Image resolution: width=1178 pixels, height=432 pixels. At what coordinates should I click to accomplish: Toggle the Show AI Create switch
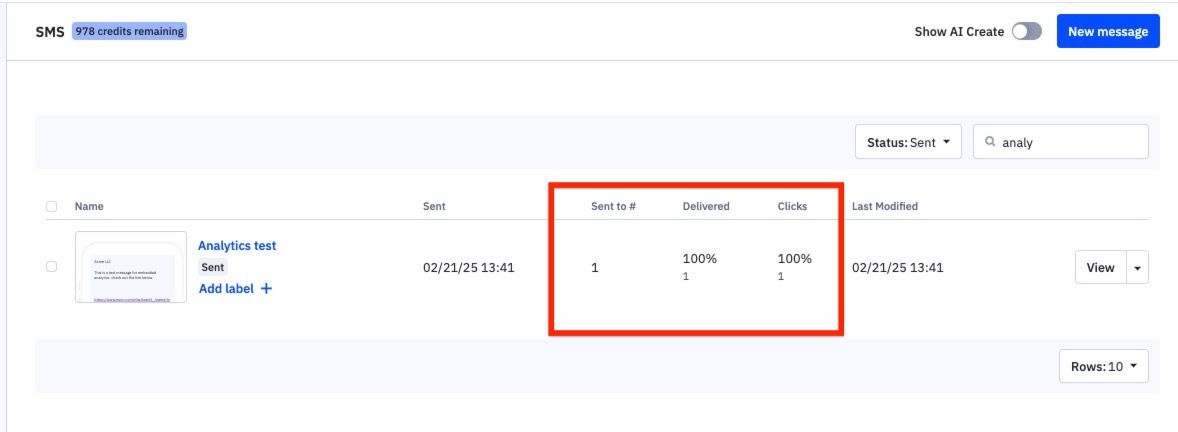1026,32
